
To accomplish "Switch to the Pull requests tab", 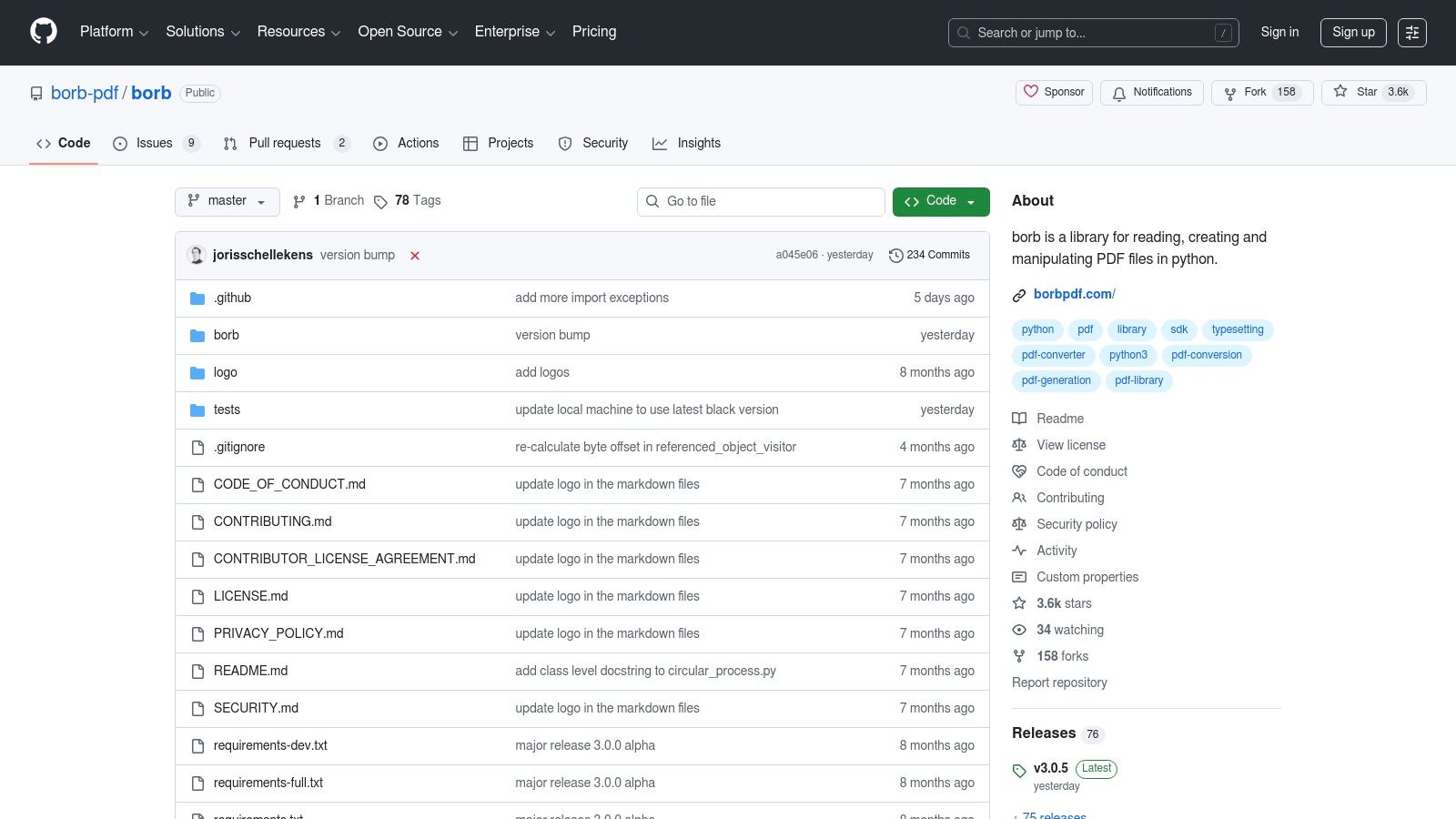I will tap(285, 143).
